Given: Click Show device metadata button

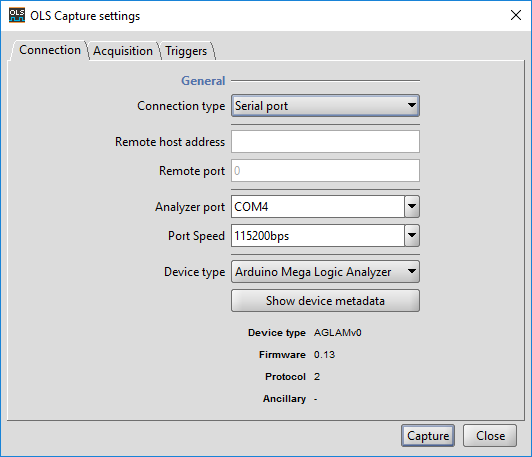Looking at the screenshot, I should point(325,301).
